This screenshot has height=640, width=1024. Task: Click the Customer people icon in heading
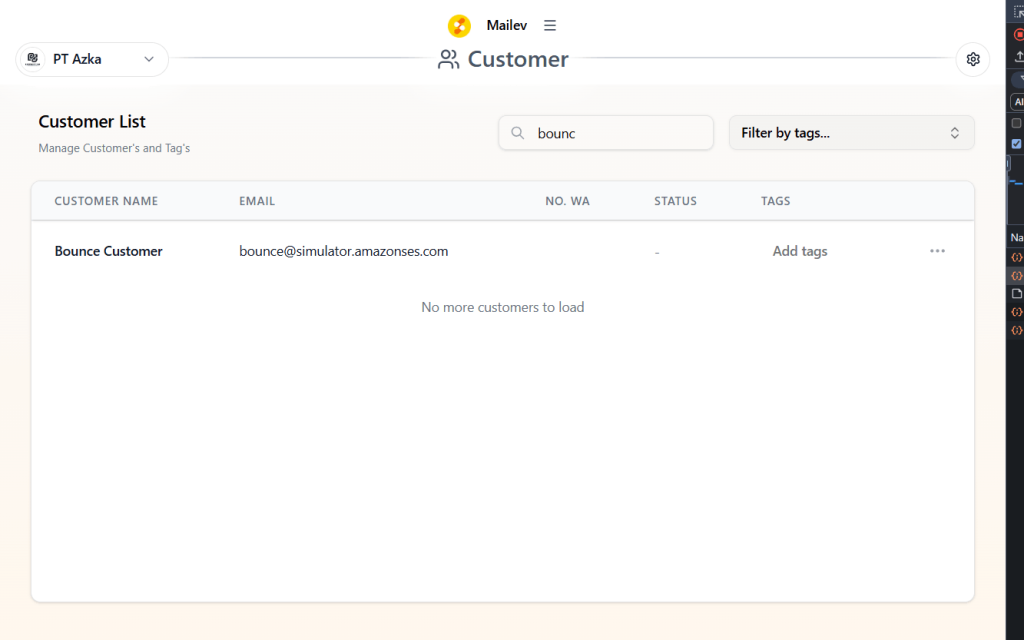[449, 59]
